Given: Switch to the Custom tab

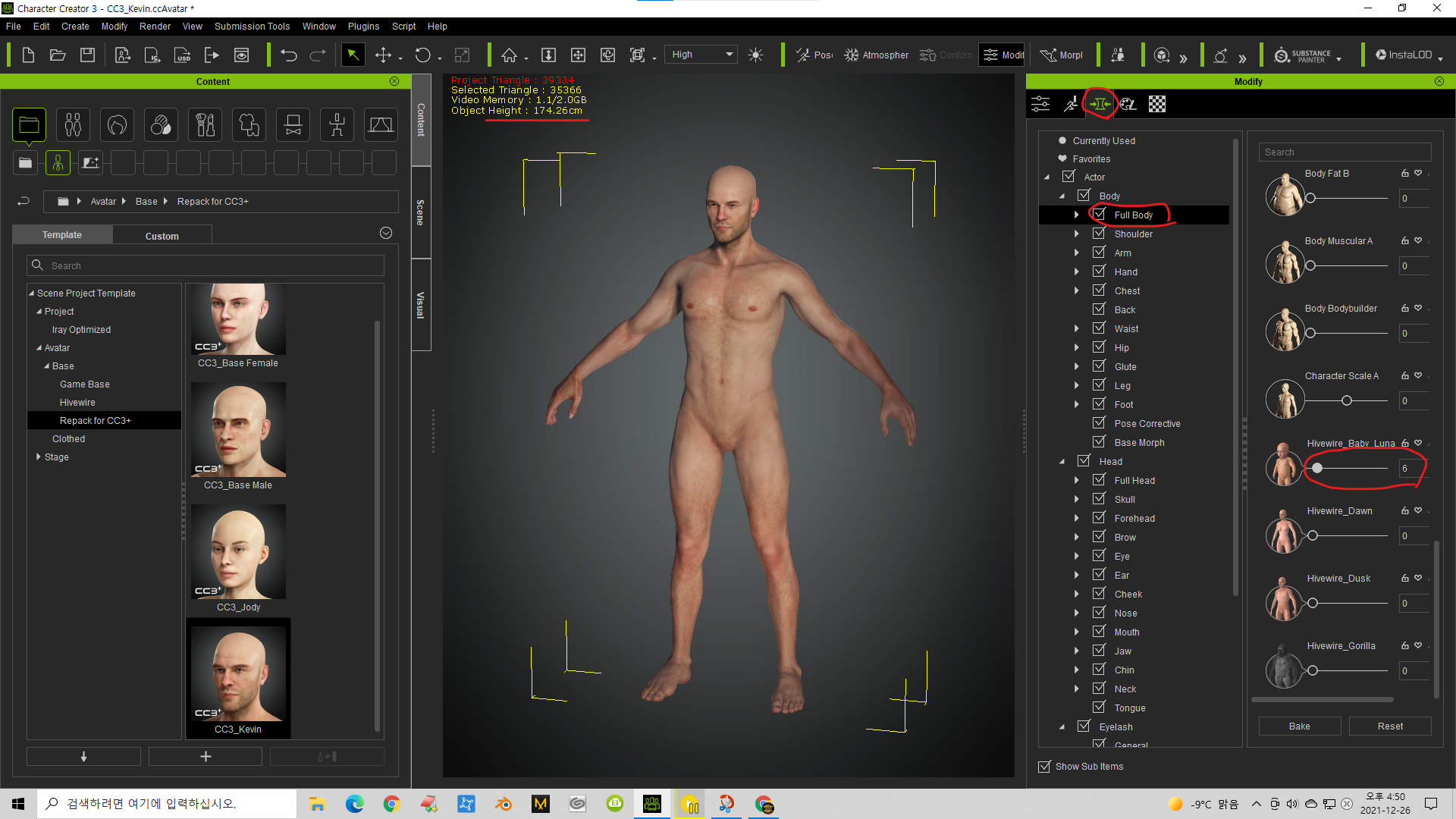Looking at the screenshot, I should [162, 236].
